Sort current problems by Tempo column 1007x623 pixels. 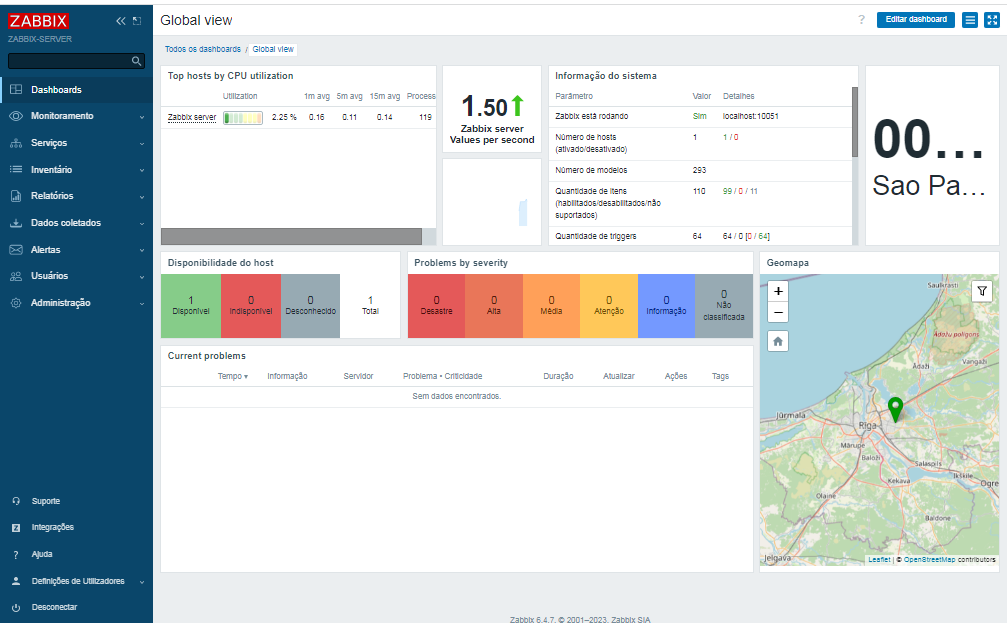point(232,376)
